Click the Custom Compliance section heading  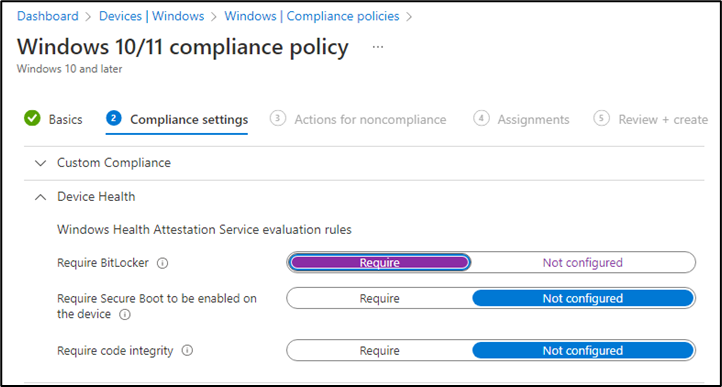[x=114, y=163]
